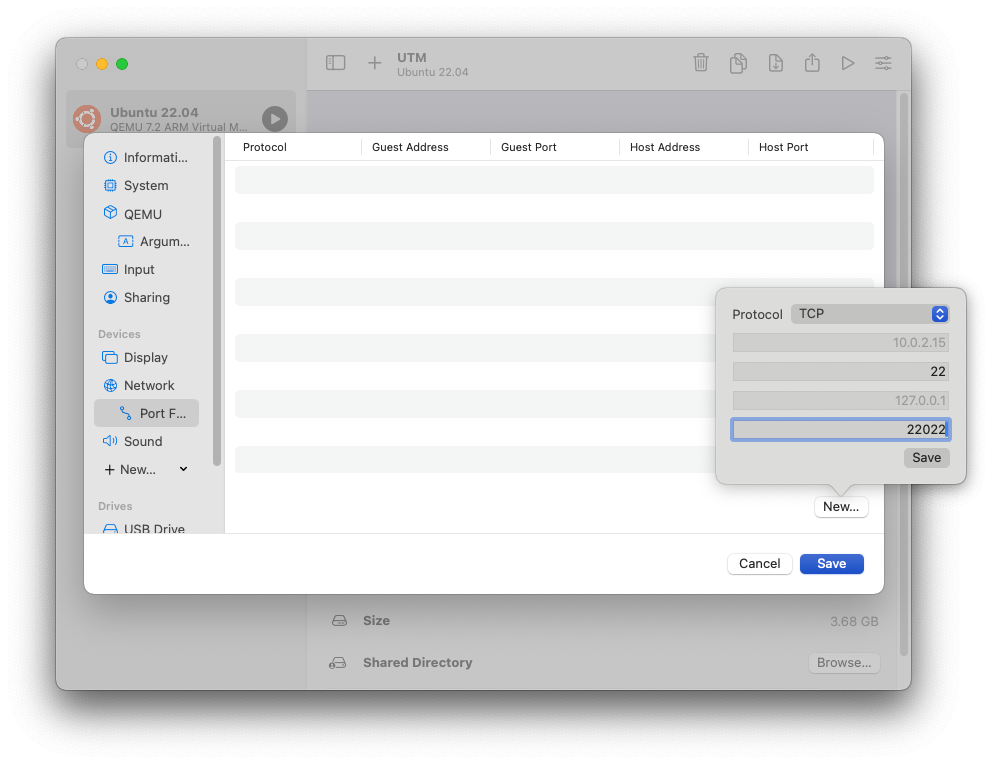Screen dimensions: 1002x764
Task: Click the share icon in toolbar
Action: pyautogui.click(x=812, y=63)
